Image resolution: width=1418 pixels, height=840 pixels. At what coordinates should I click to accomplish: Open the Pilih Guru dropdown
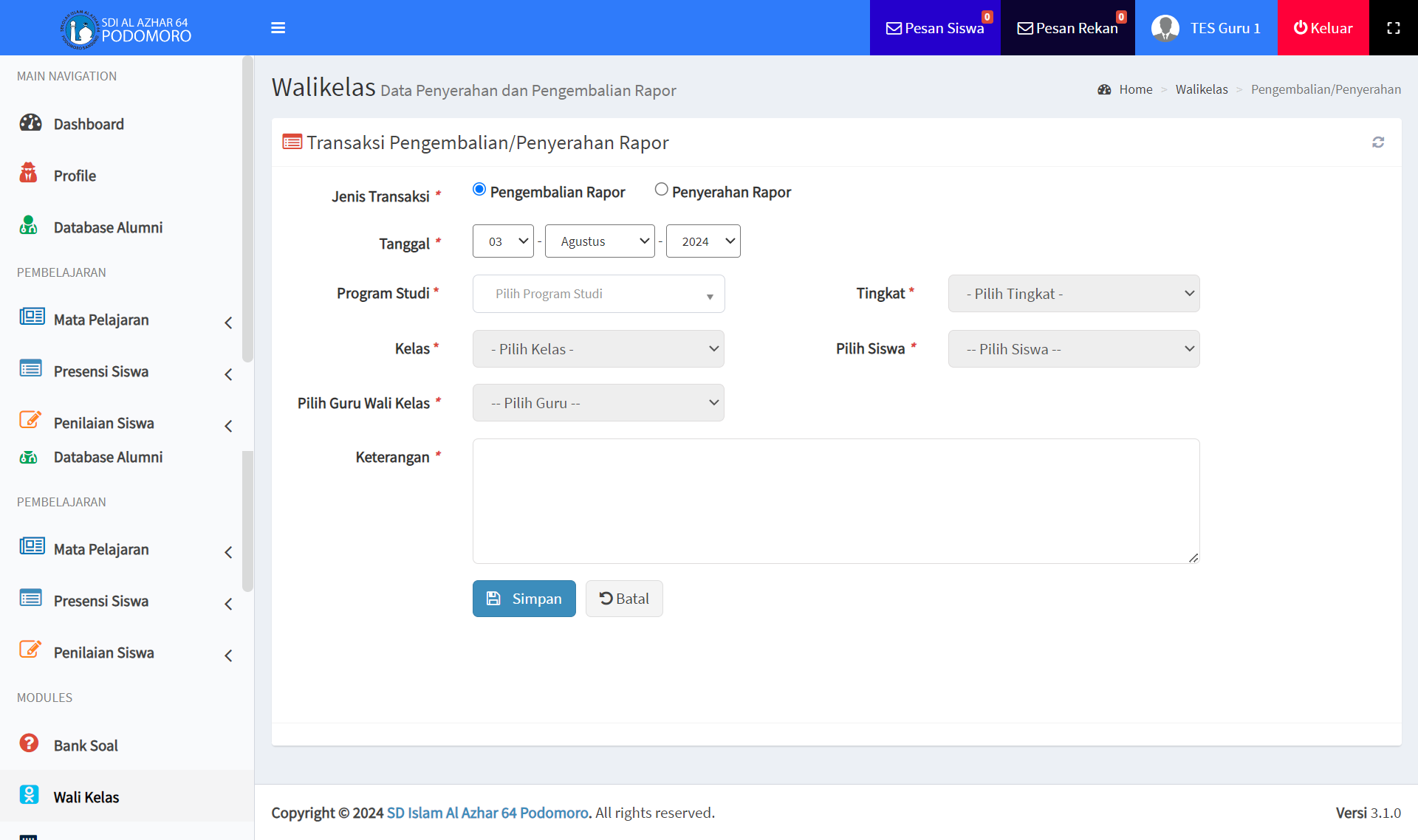pos(597,403)
